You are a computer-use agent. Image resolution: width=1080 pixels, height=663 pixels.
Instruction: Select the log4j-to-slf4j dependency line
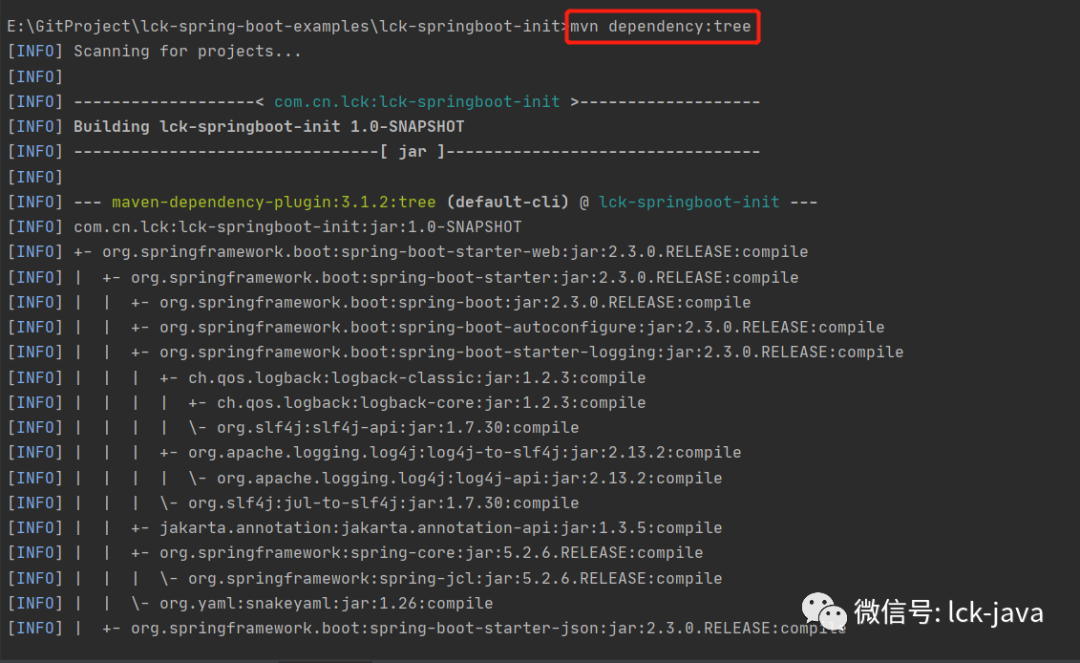(440, 452)
